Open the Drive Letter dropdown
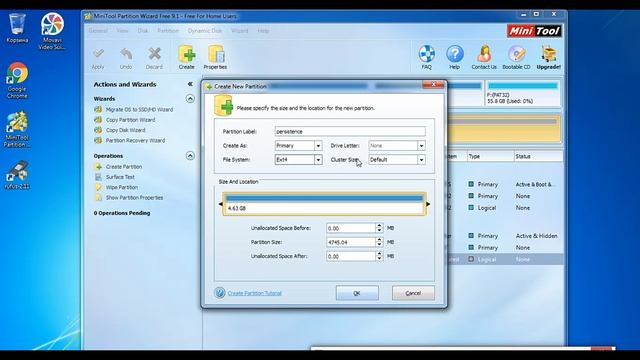Screen dimensions: 640x360 coord(421,146)
